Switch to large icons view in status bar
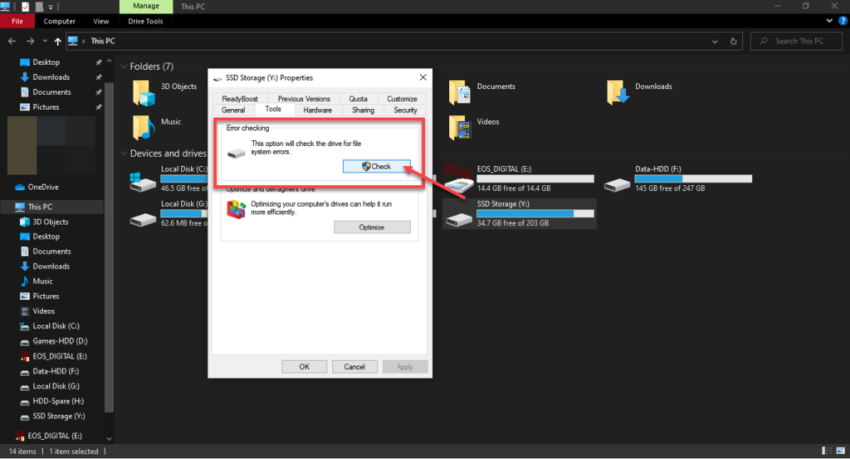The width and height of the screenshot is (850, 459). tap(841, 451)
